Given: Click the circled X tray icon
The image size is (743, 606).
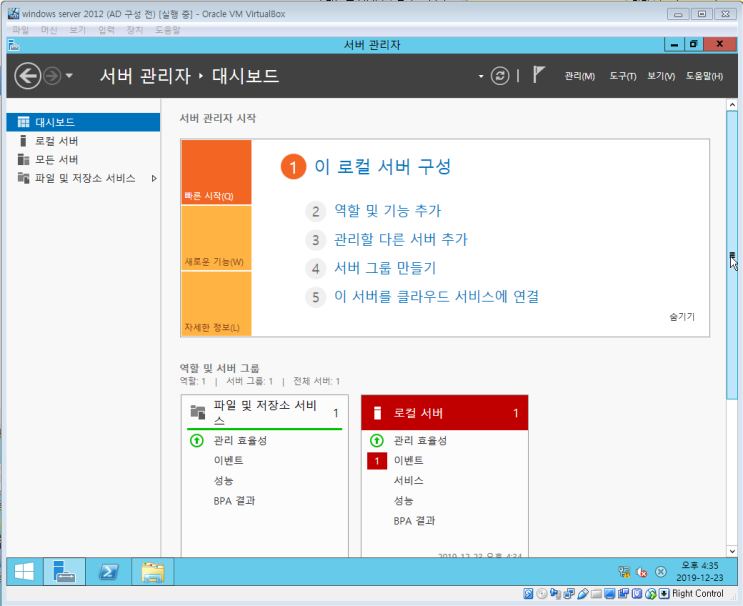Looking at the screenshot, I should [661, 572].
